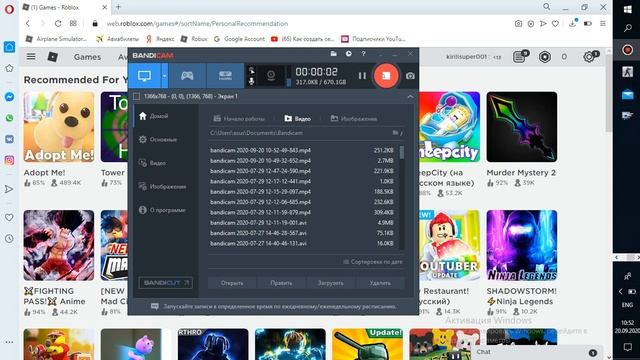Click the Загрузить button
640x360 pixels.
[x=331, y=283]
